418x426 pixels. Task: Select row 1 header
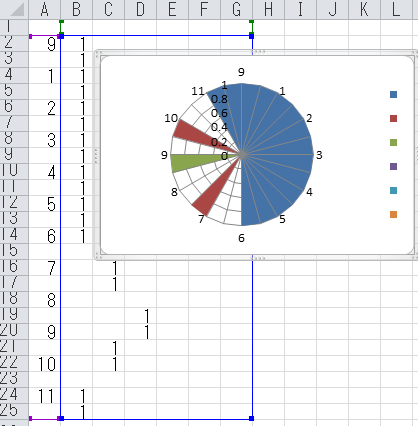tap(14, 27)
